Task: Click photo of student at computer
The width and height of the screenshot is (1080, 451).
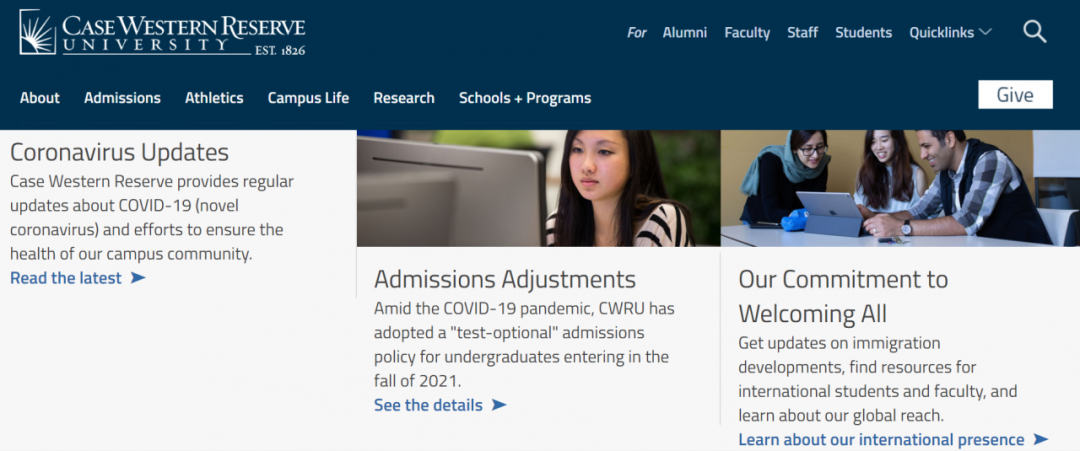Action: (539, 188)
